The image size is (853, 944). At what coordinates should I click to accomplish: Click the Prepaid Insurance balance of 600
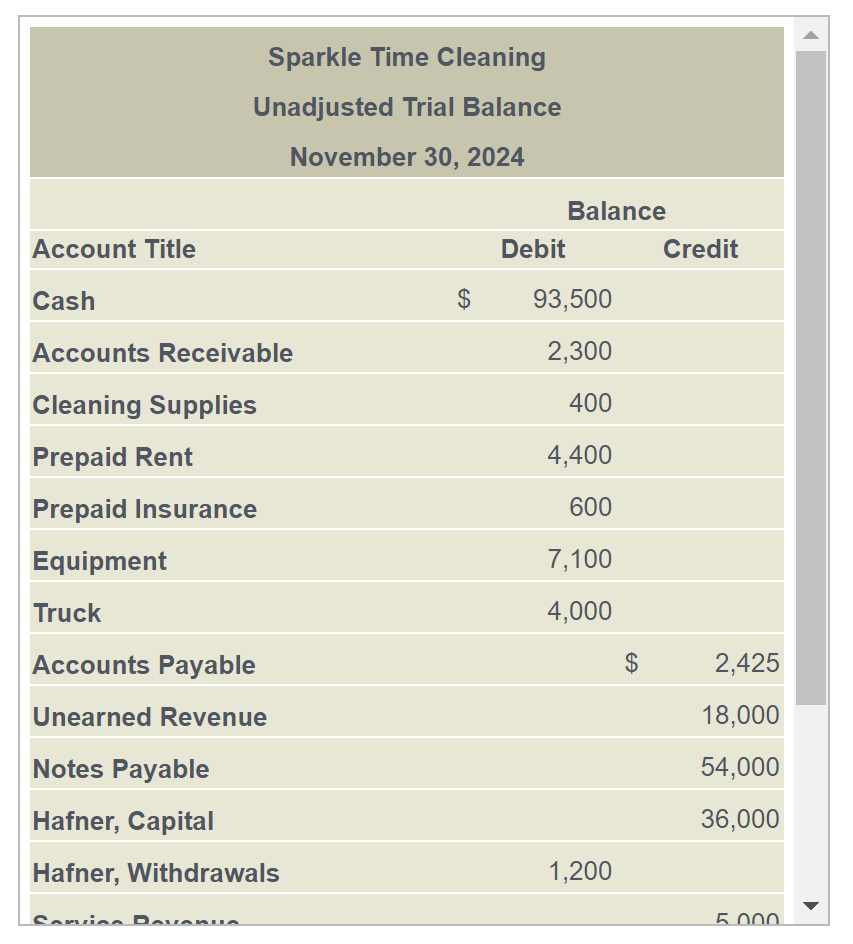(587, 507)
